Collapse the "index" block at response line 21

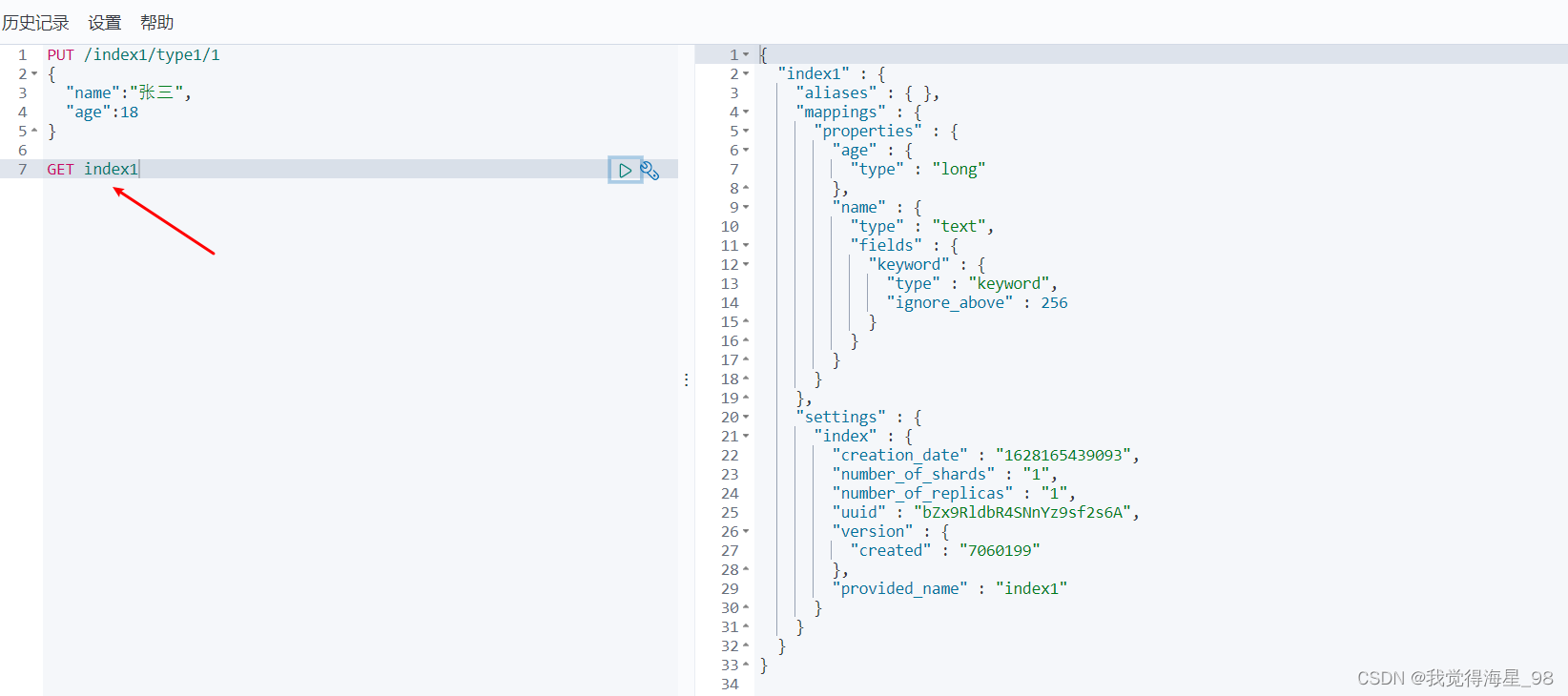pyautogui.click(x=746, y=436)
